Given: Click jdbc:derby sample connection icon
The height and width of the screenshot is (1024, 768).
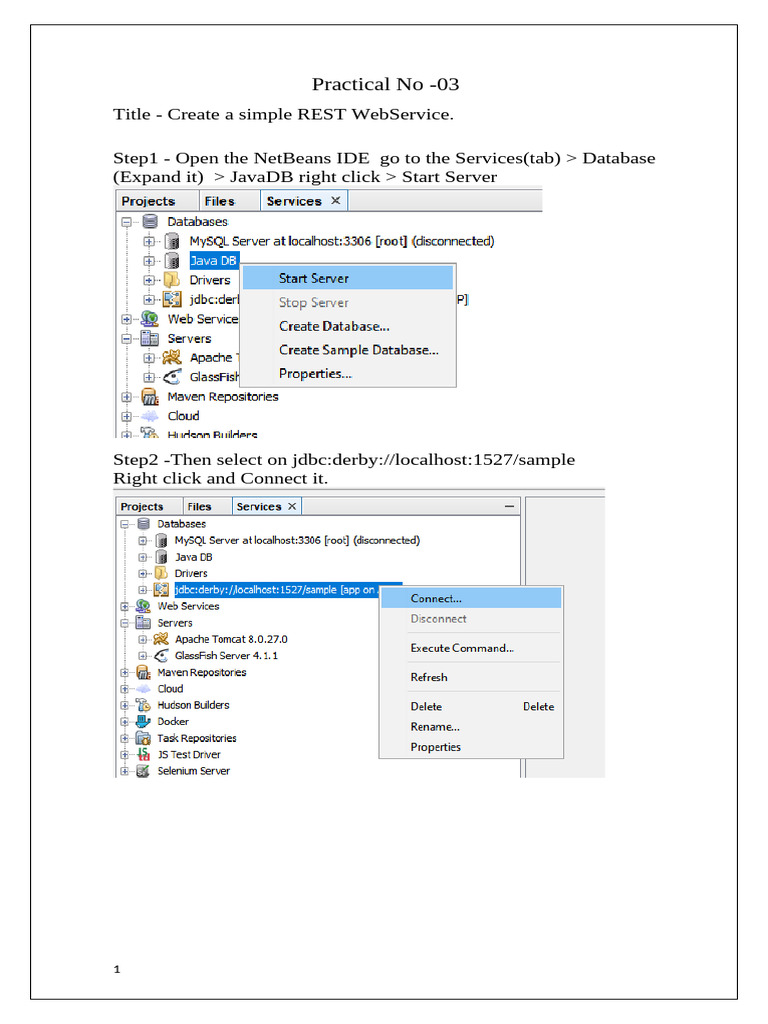Looking at the screenshot, I should [161, 590].
